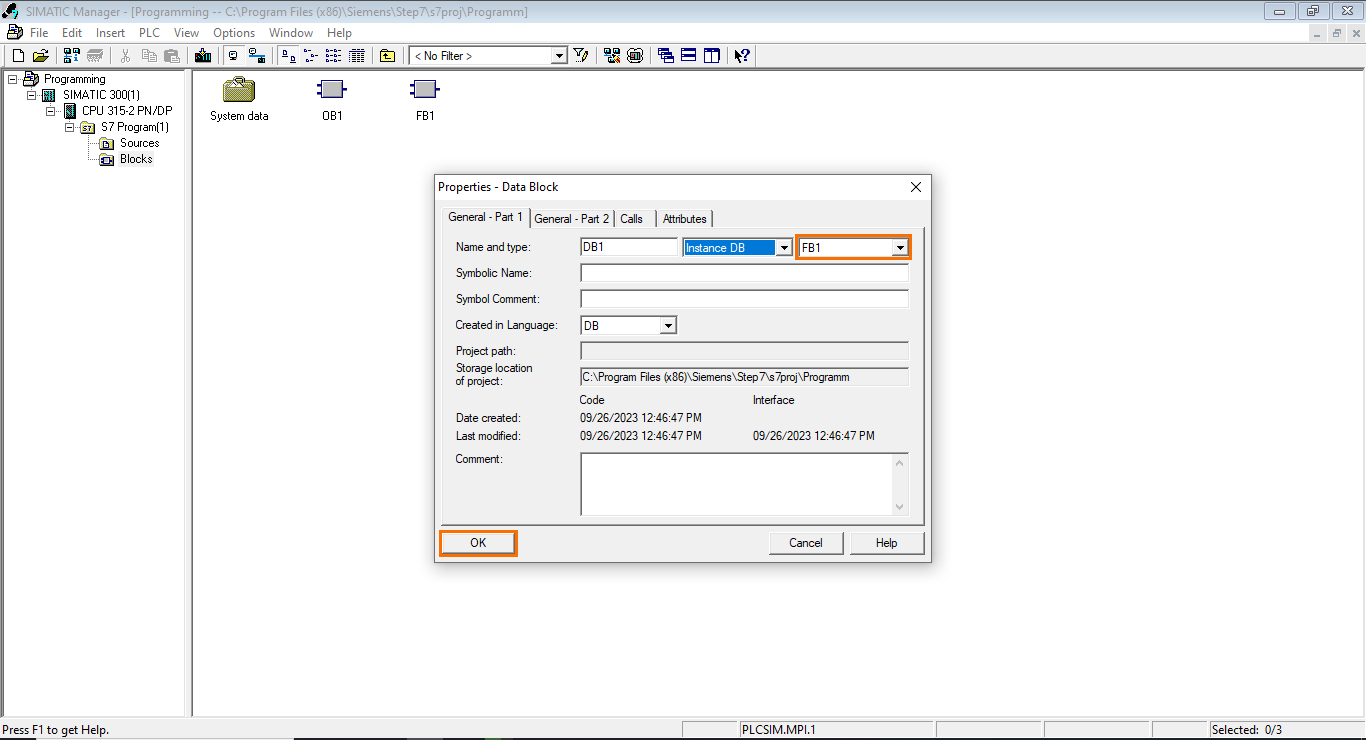Click the context Help arrow-question icon

coord(742,56)
